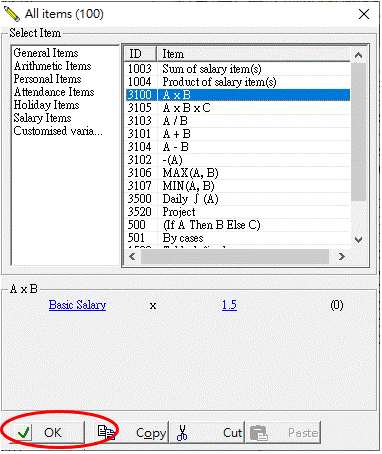The image size is (382, 454).
Task: Select row 3103 A / B
Action: [x=238, y=121]
